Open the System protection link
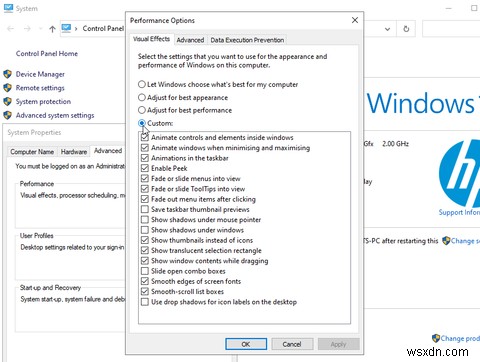Image resolution: width=480 pixels, height=362 pixels. click(x=43, y=101)
